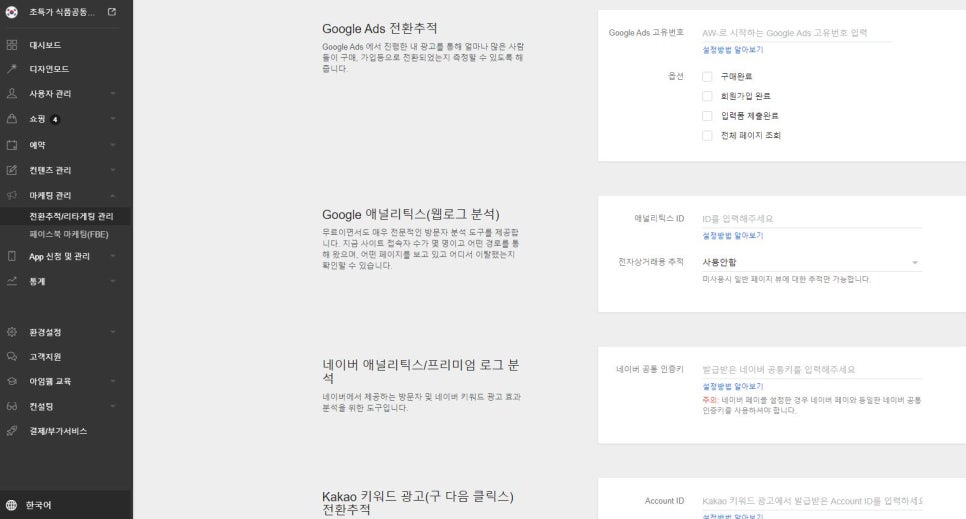Image resolution: width=966 pixels, height=519 pixels.
Task: Expand 사용자 관리 menu chevron
Action: point(113,94)
